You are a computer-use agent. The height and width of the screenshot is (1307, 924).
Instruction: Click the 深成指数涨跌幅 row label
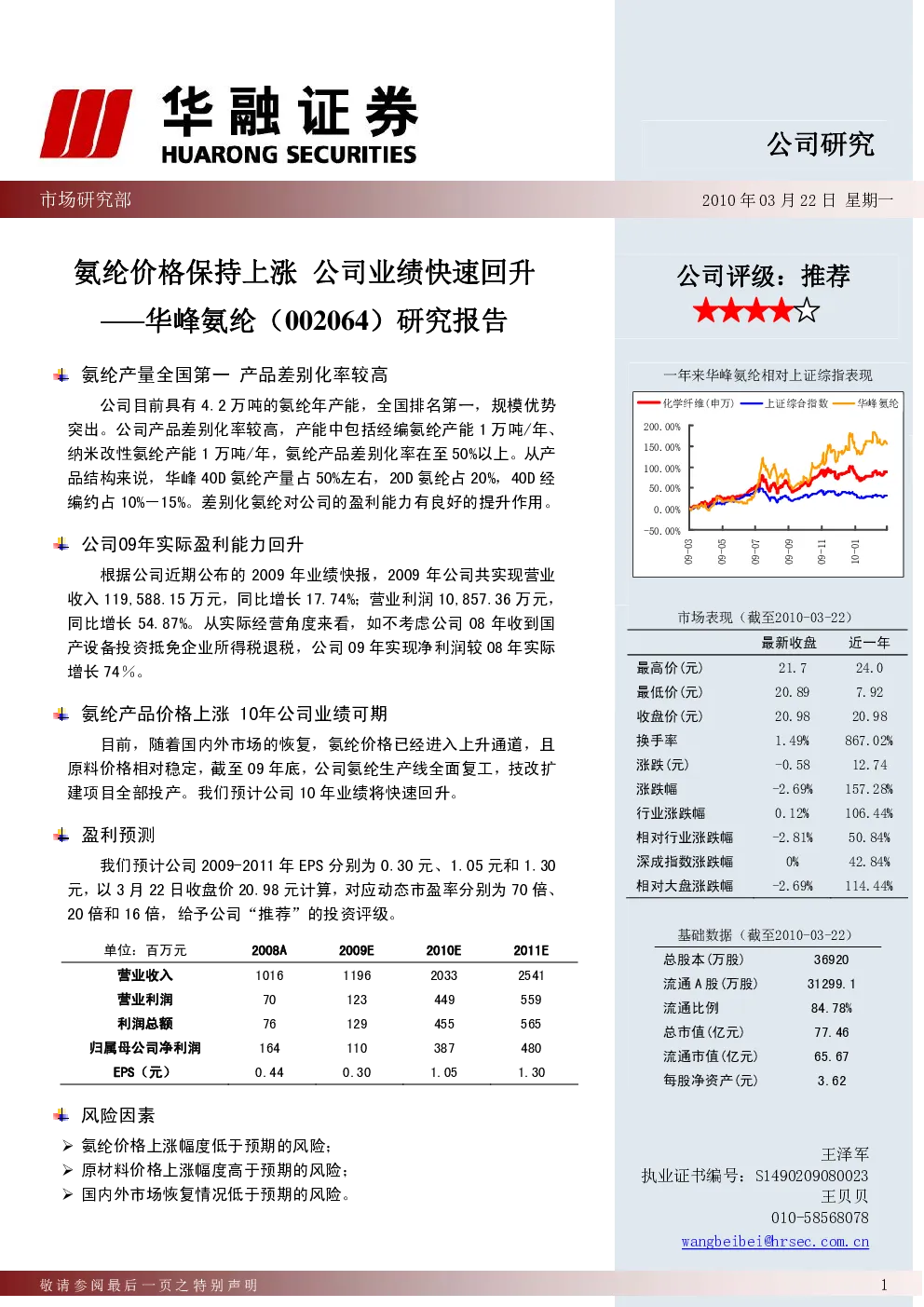pyautogui.click(x=685, y=862)
